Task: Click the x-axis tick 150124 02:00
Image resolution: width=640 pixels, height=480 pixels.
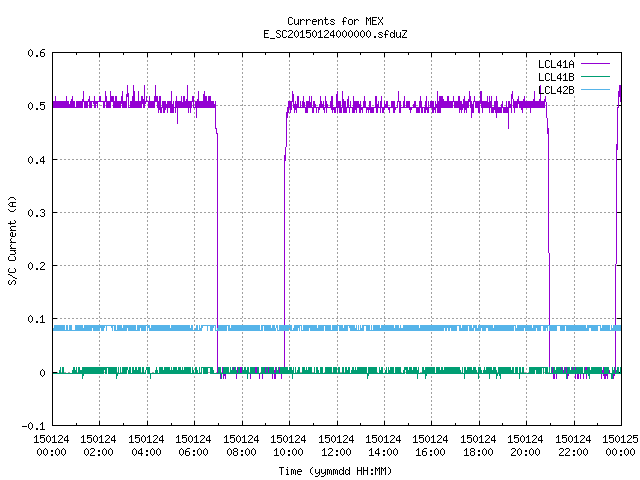Action: tap(98, 446)
